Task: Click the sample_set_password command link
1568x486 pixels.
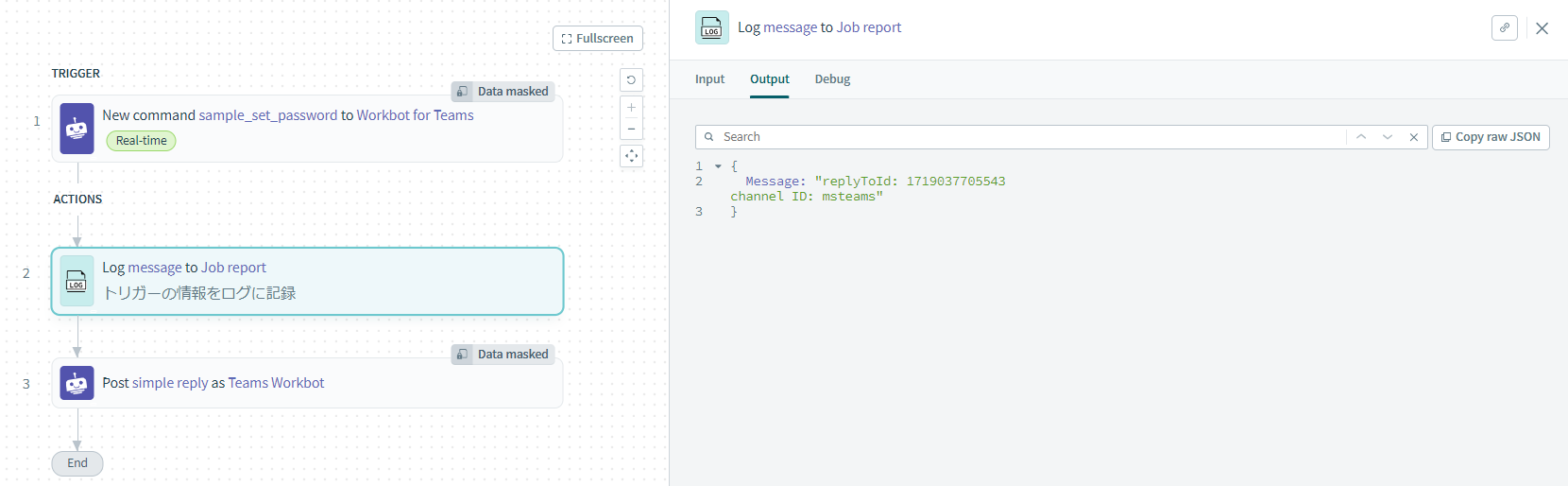Action: click(267, 115)
